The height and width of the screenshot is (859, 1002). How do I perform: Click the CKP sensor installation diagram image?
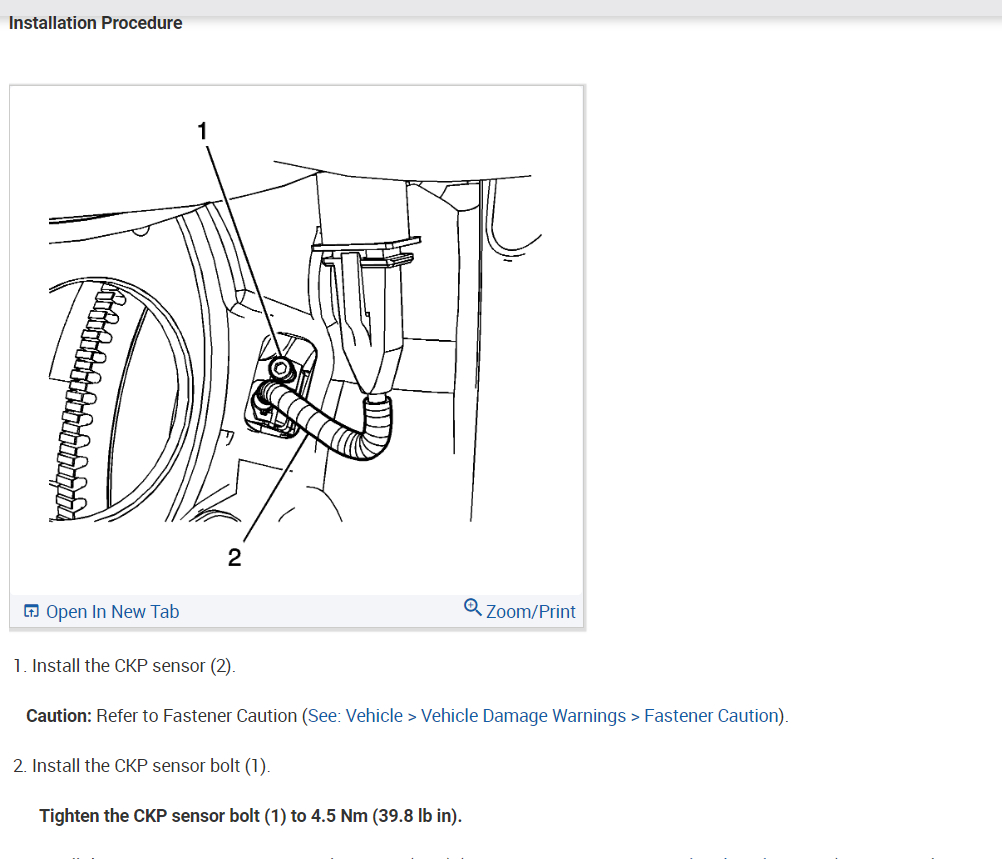click(x=297, y=341)
